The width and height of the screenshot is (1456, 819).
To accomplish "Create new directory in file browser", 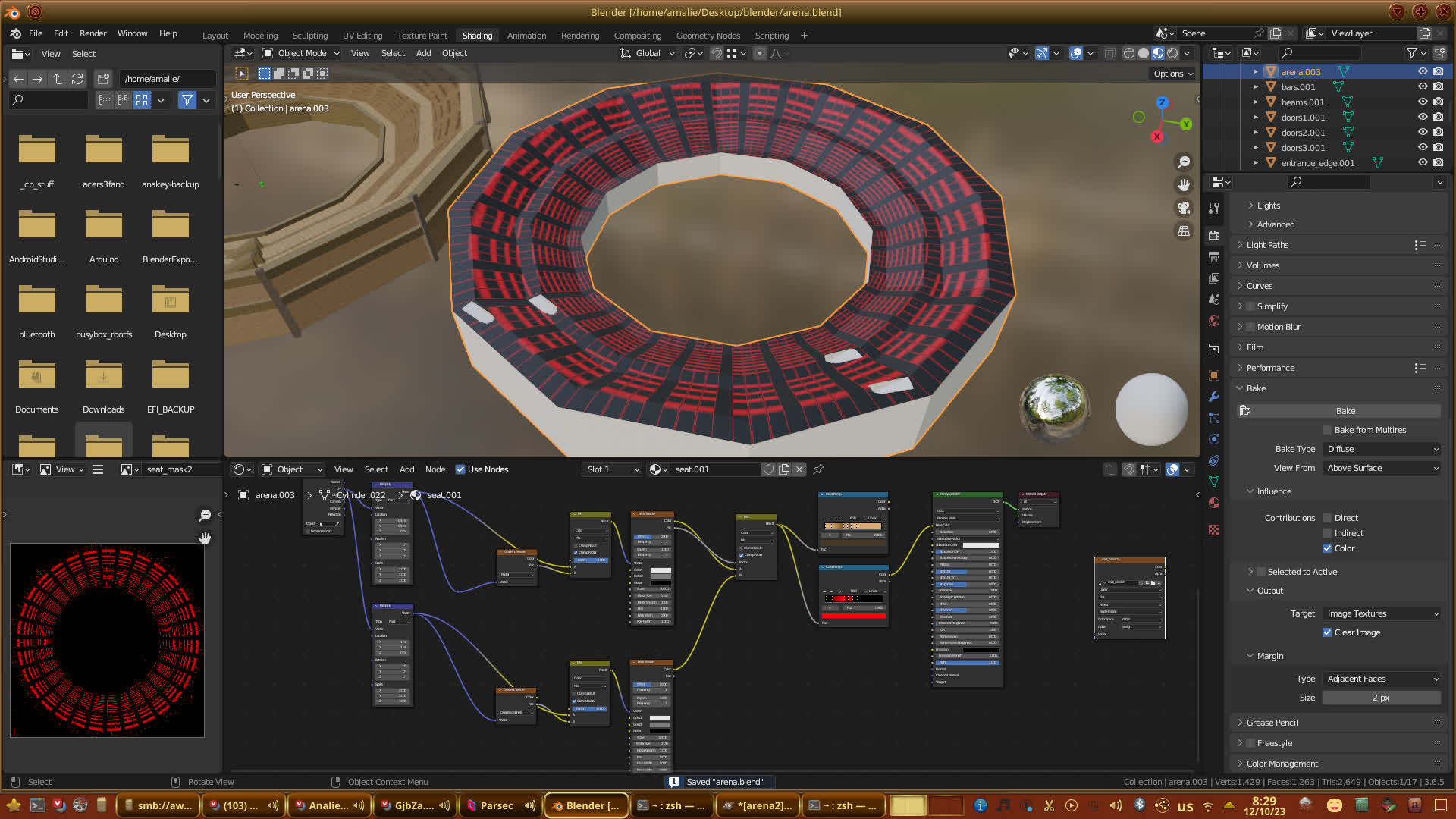I will (103, 79).
